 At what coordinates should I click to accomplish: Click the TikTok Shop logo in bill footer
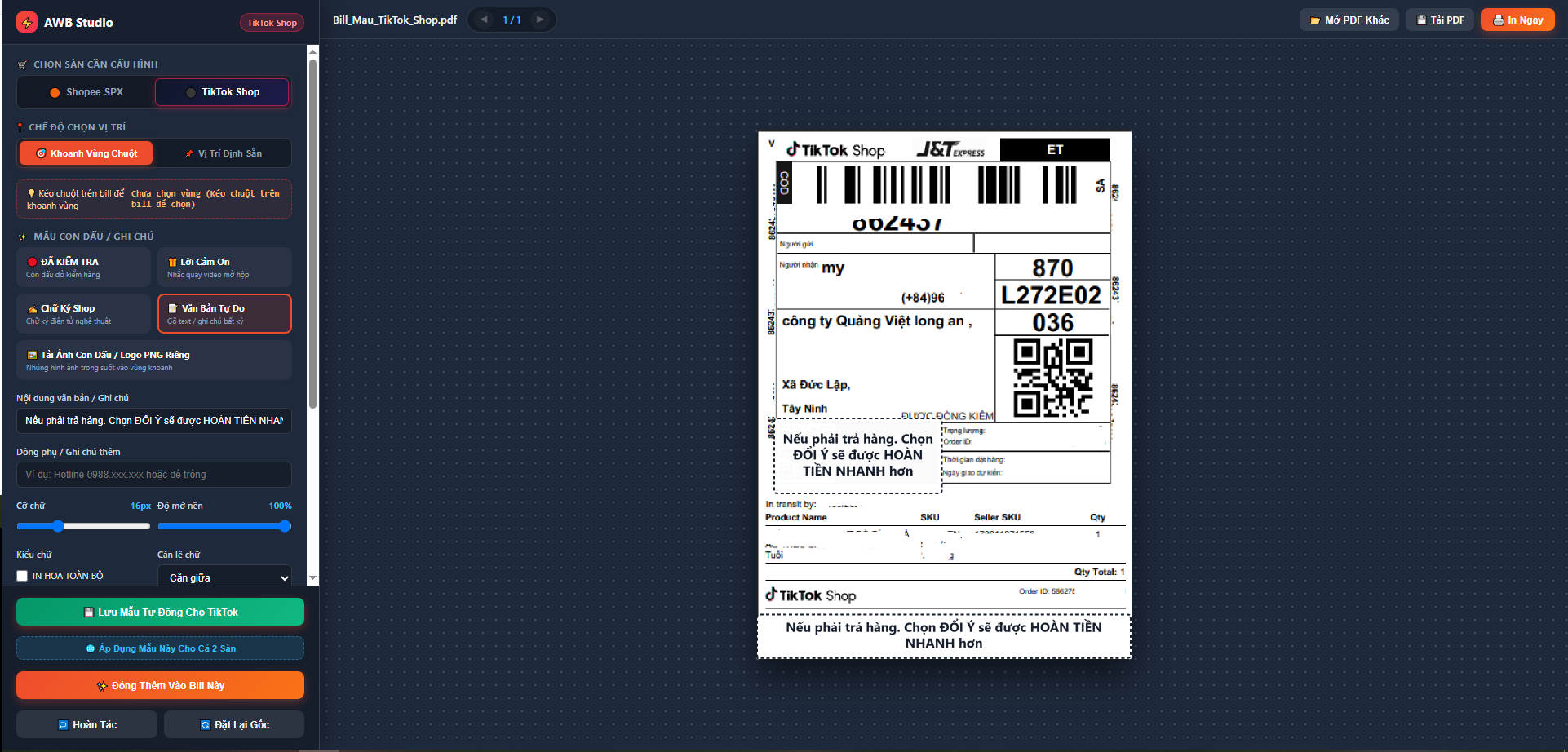click(x=811, y=595)
